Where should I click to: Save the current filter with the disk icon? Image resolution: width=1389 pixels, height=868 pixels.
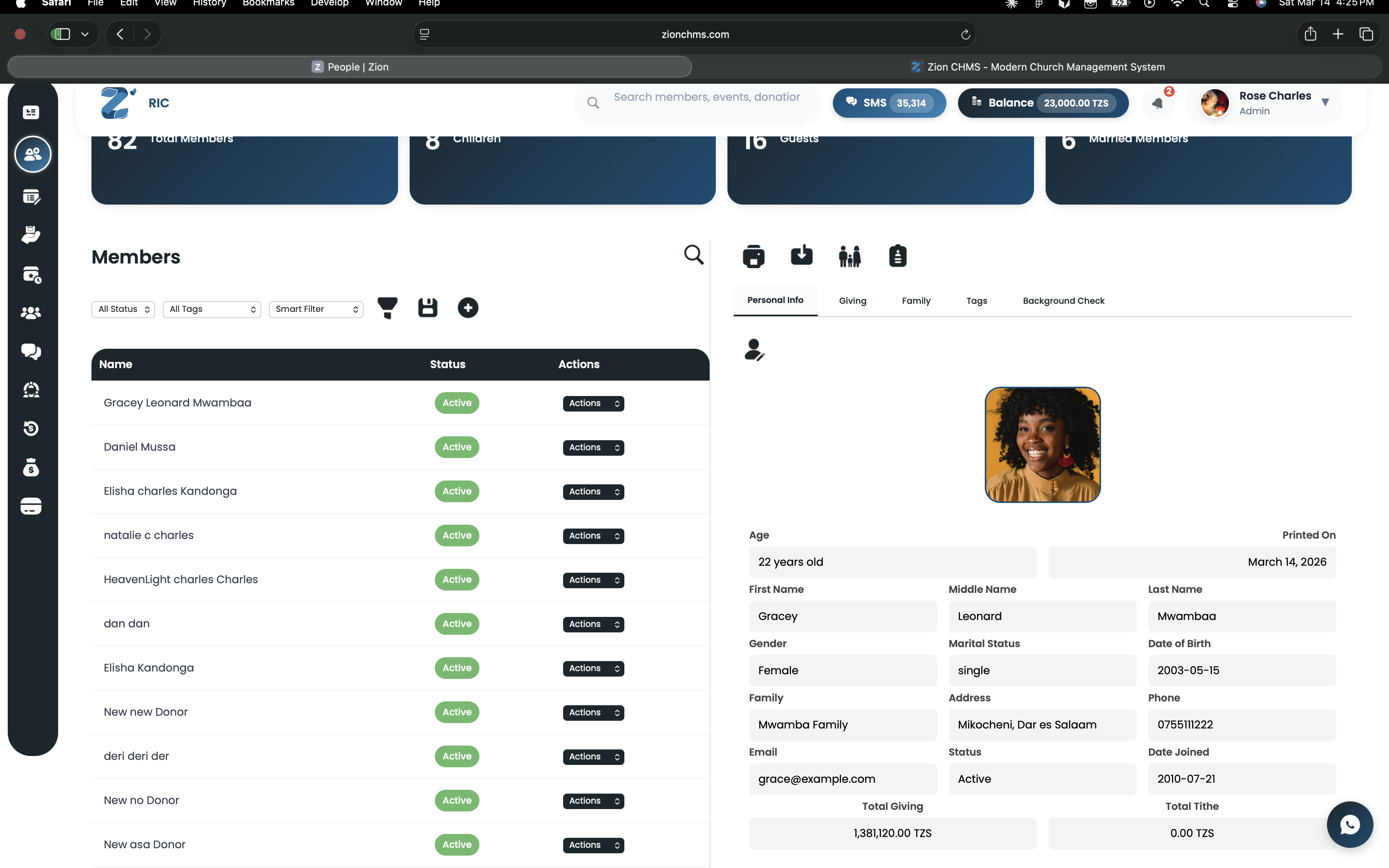427,308
